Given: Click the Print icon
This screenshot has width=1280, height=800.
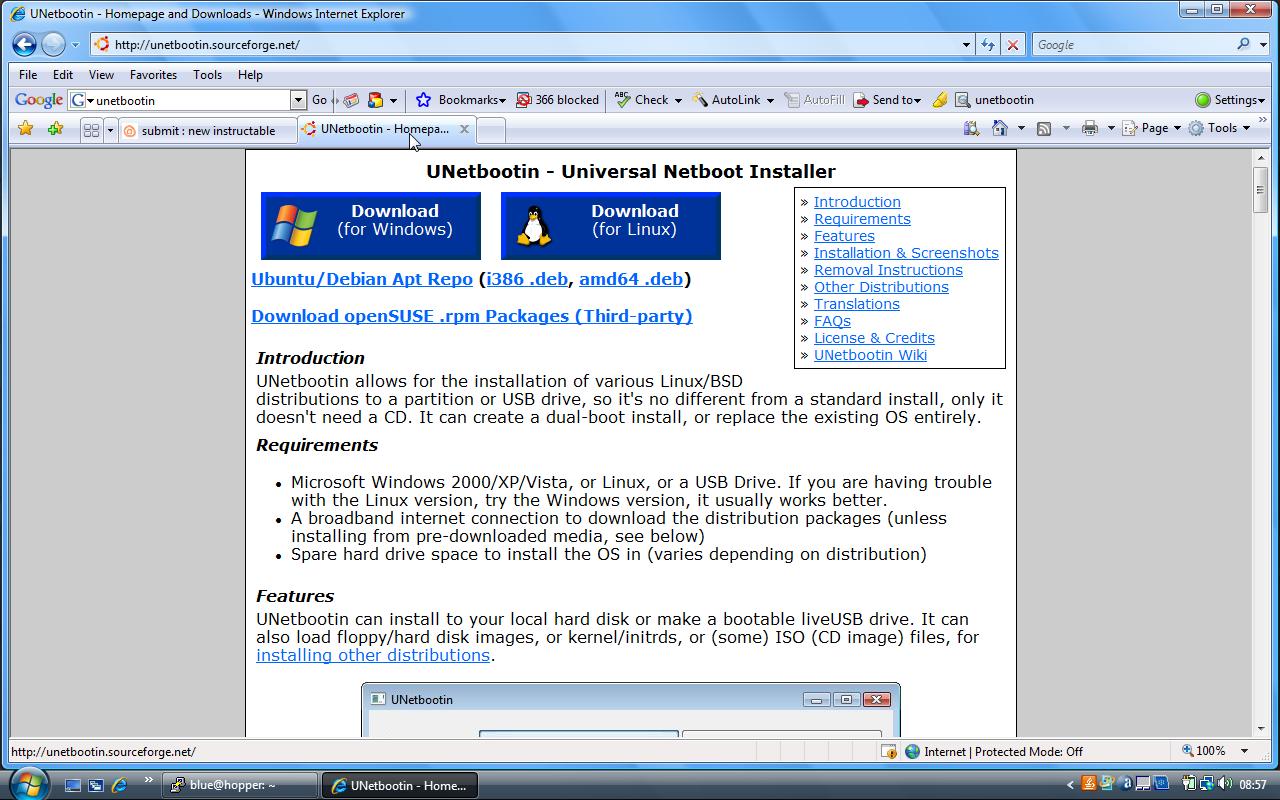Looking at the screenshot, I should pos(1090,128).
